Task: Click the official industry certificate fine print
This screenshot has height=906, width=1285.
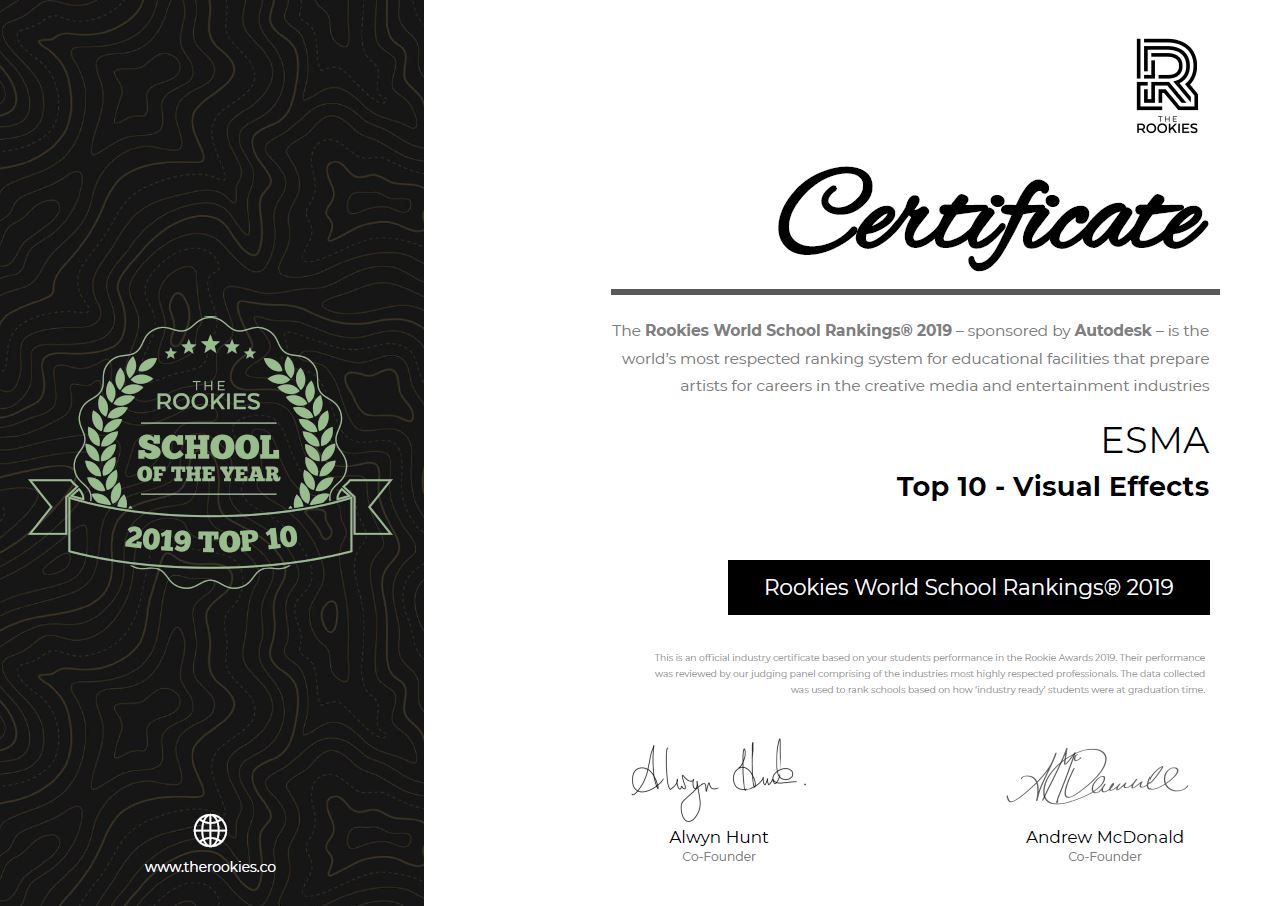Action: click(930, 674)
